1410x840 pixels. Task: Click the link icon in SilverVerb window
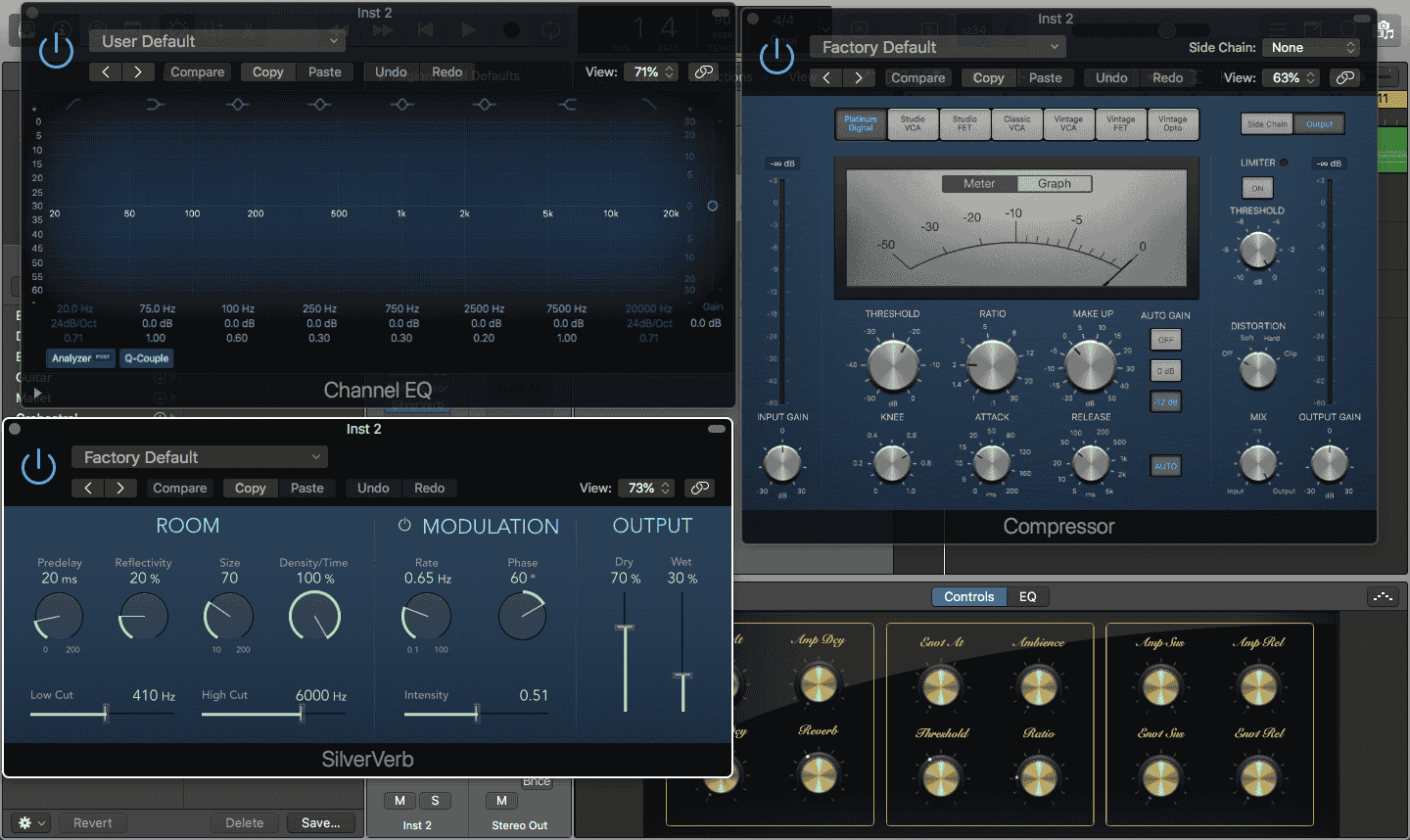699,488
